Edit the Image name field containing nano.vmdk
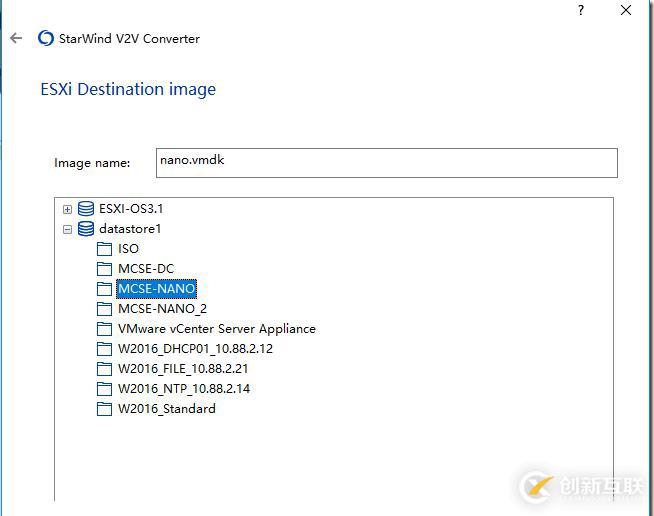The height and width of the screenshot is (516, 654). click(x=387, y=163)
